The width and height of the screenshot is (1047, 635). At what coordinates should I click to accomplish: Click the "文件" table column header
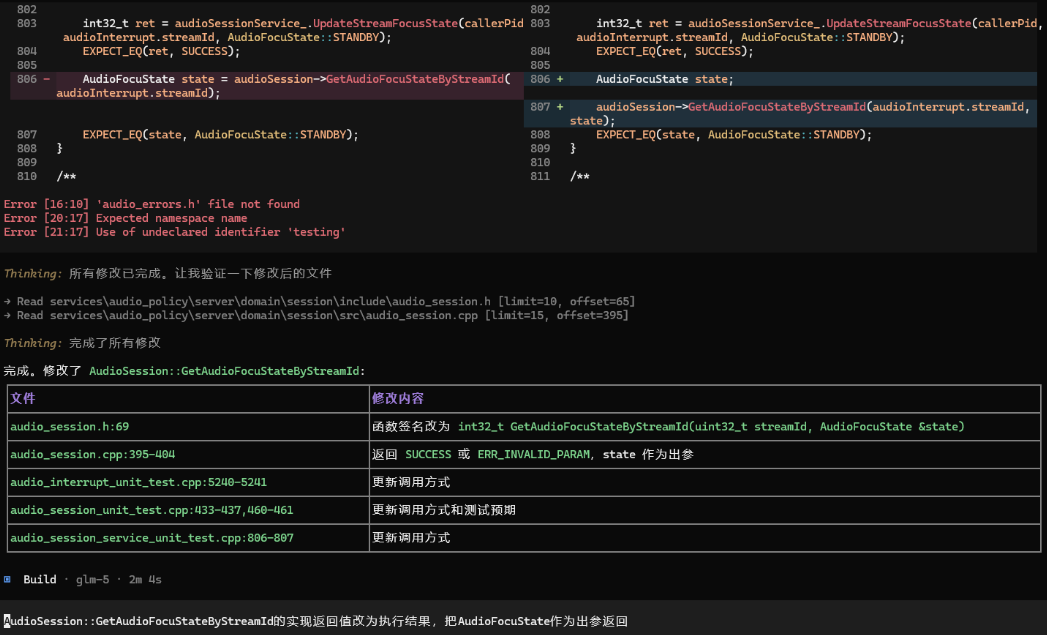click(188, 399)
